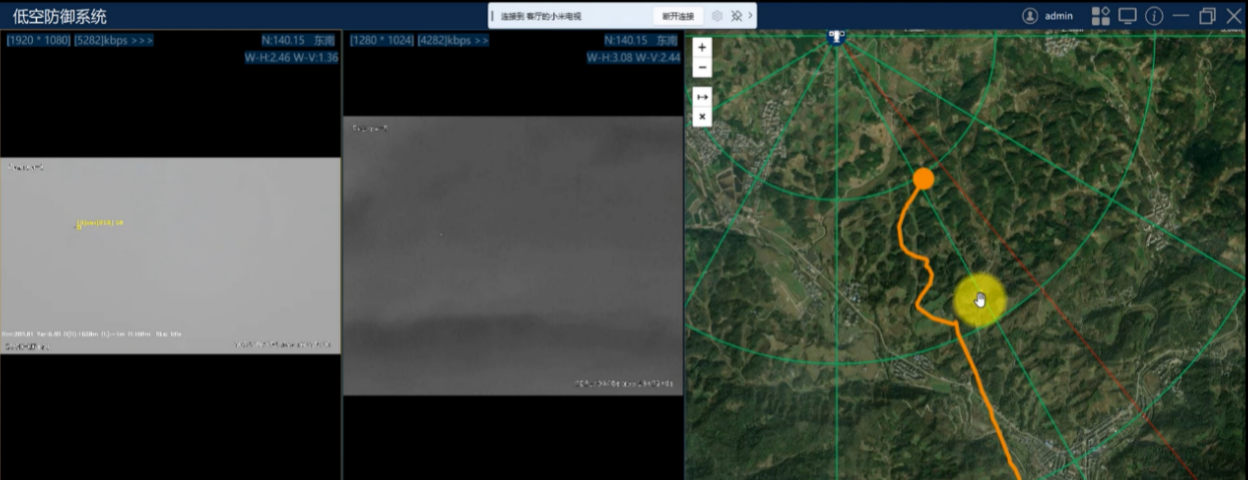Click the map X clear button
Image resolution: width=1248 pixels, height=481 pixels.
[x=702, y=117]
